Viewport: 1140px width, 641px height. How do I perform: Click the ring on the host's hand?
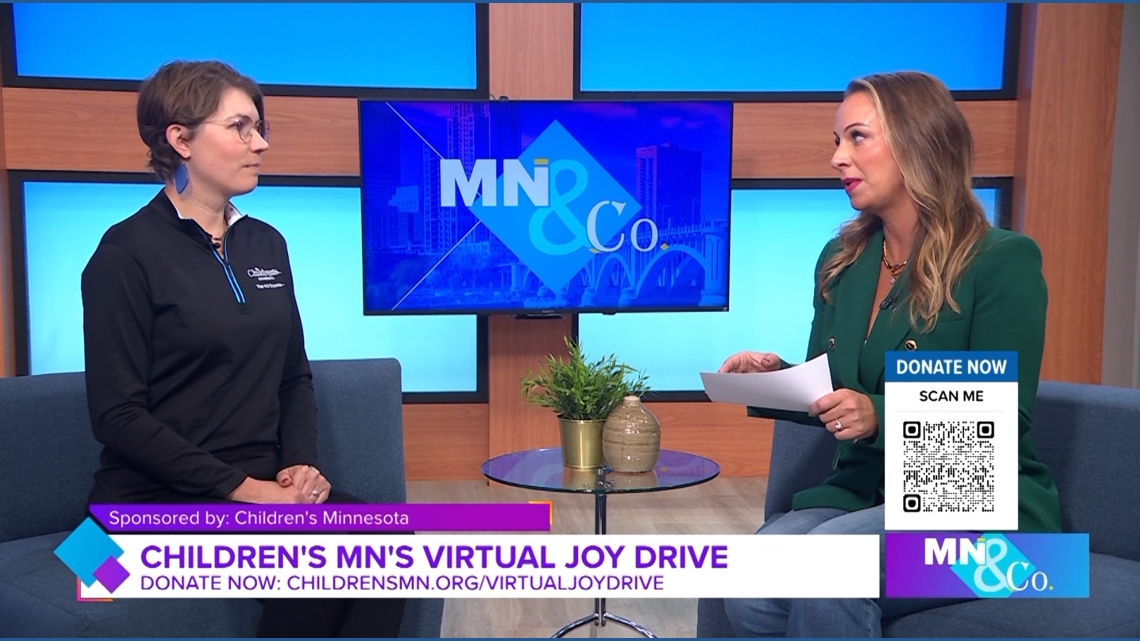[x=837, y=424]
